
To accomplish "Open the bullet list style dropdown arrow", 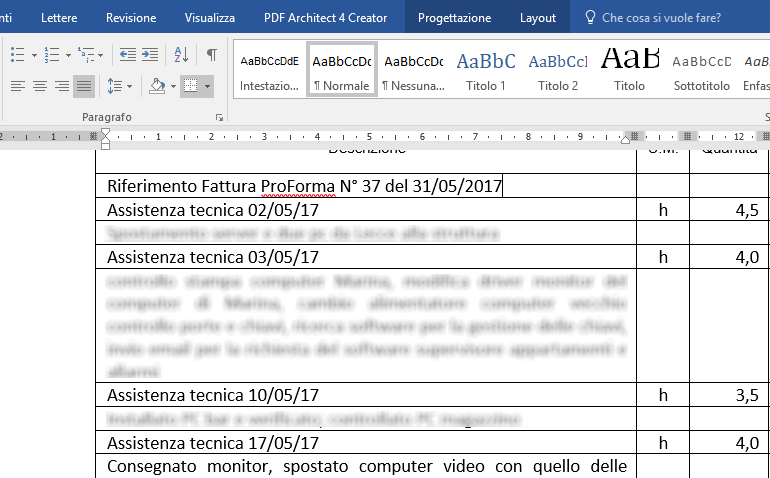I will pyautogui.click(x=33, y=55).
